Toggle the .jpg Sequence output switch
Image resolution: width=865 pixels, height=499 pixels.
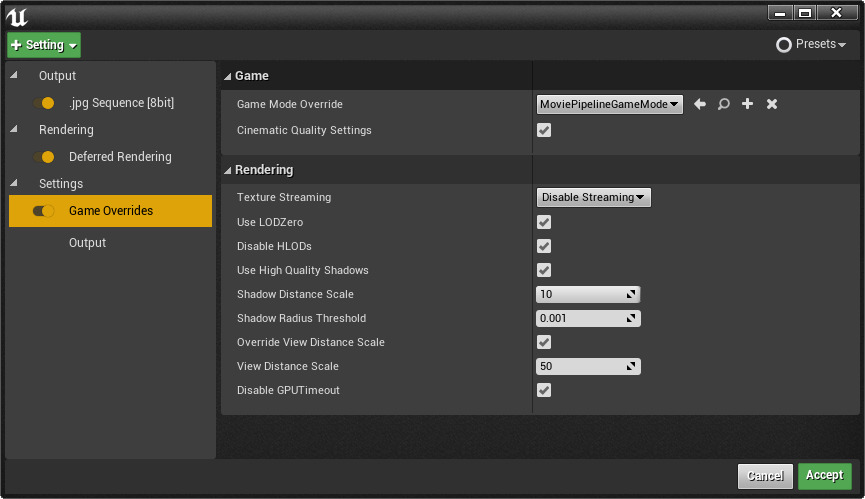click(44, 103)
